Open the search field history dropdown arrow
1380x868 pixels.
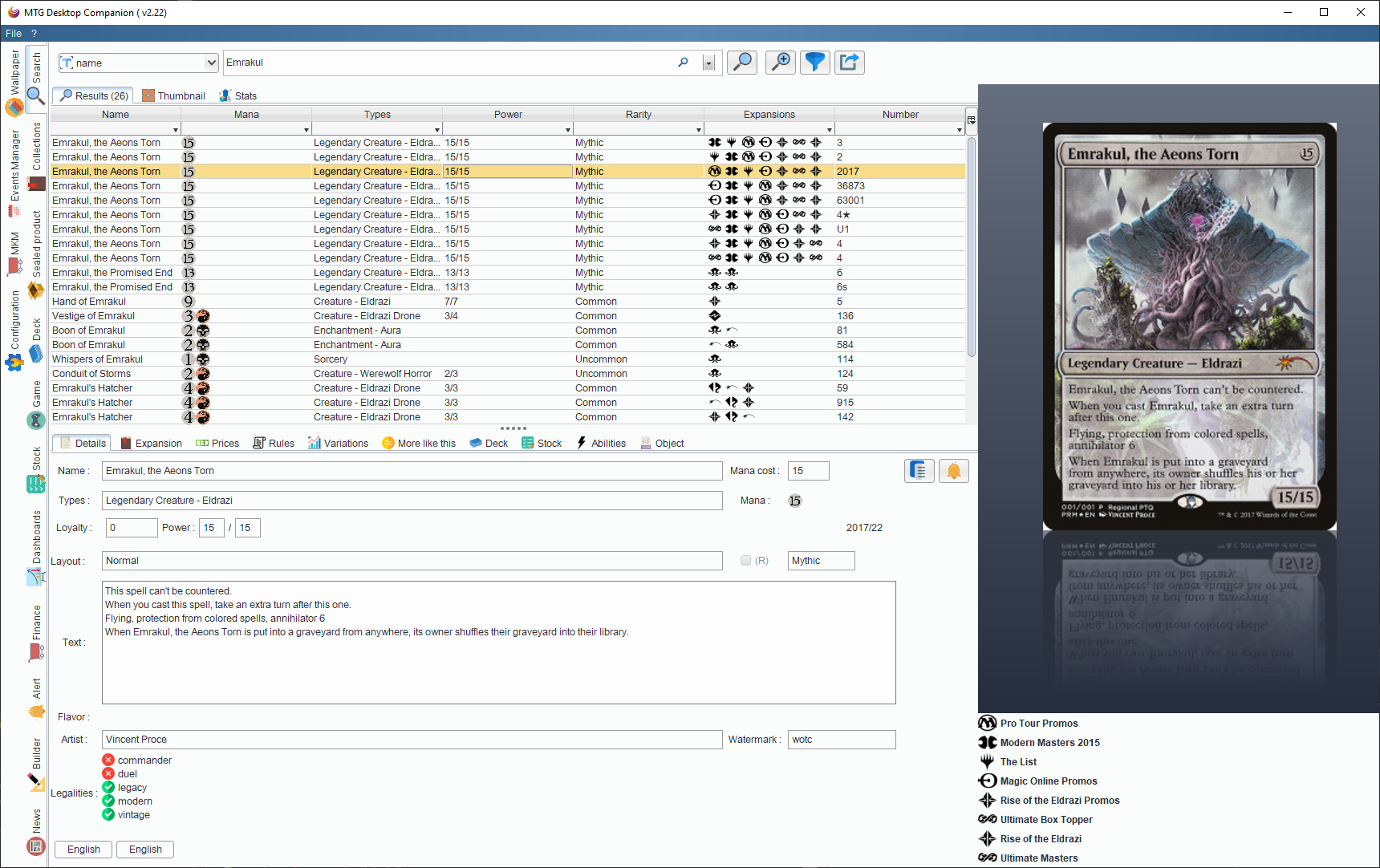coord(708,63)
